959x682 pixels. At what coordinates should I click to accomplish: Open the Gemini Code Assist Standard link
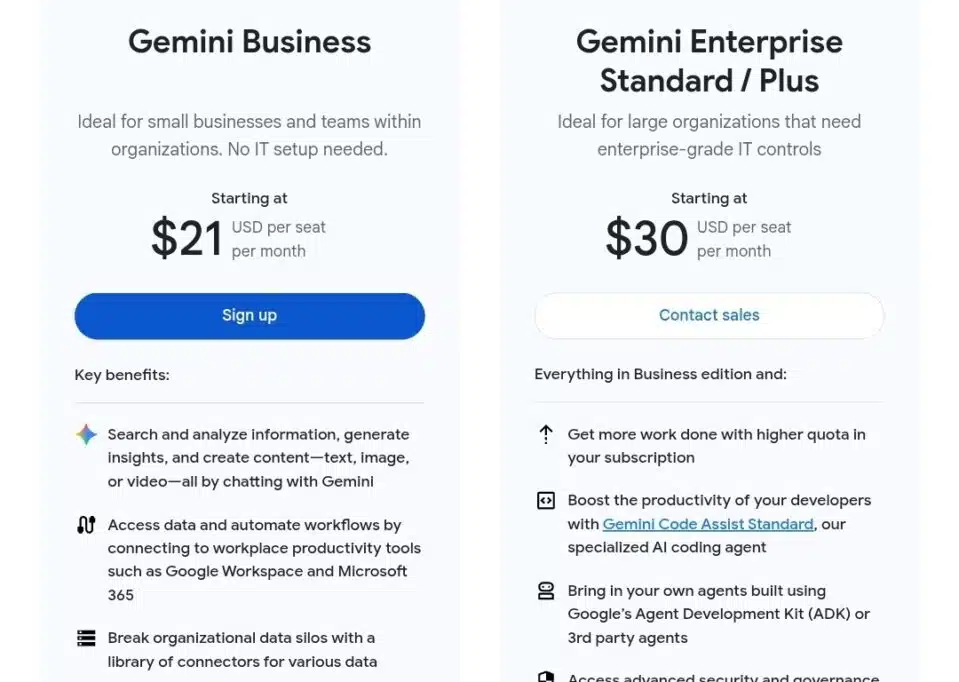(708, 524)
